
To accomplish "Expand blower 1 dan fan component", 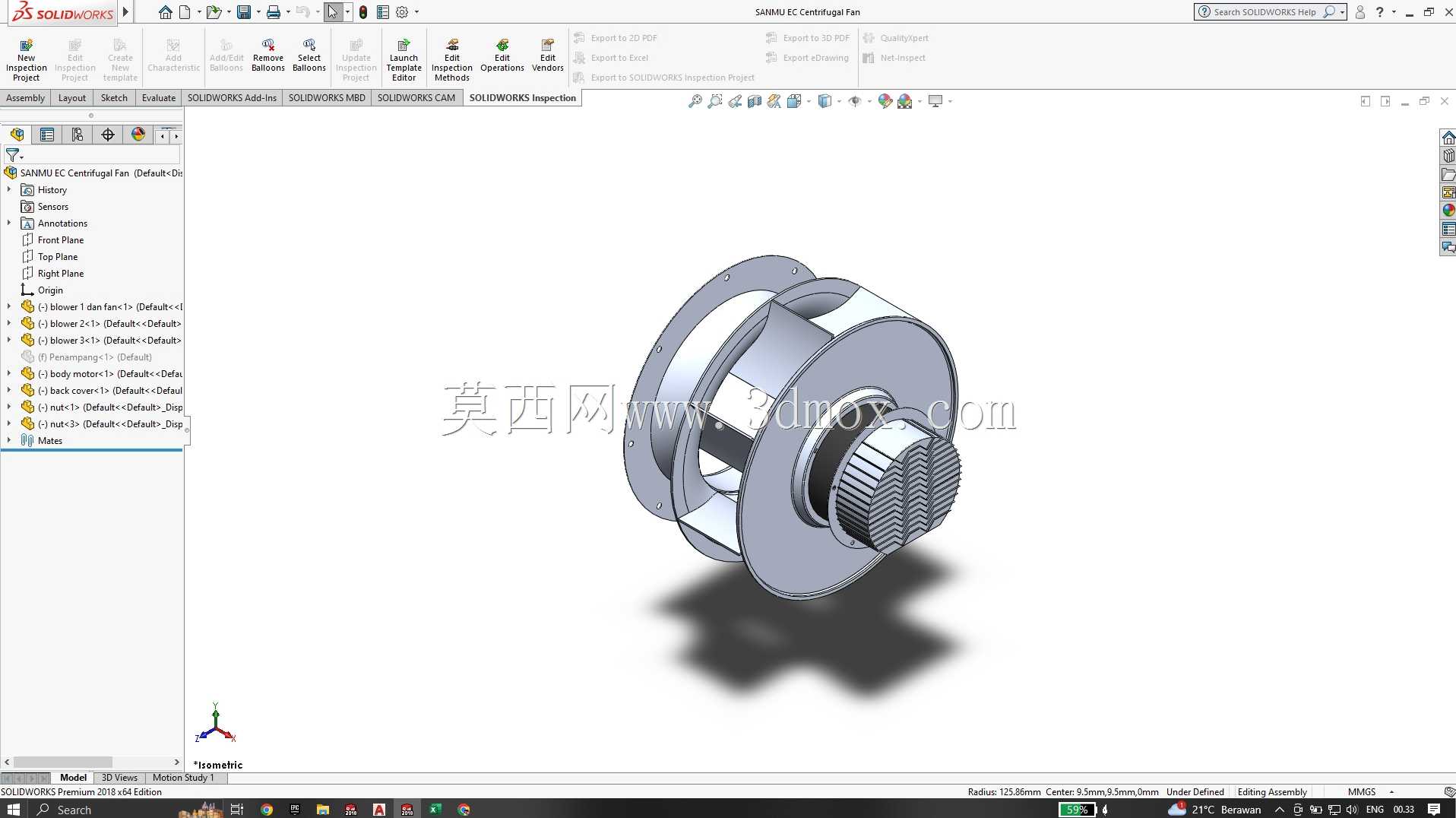I will 9,306.
